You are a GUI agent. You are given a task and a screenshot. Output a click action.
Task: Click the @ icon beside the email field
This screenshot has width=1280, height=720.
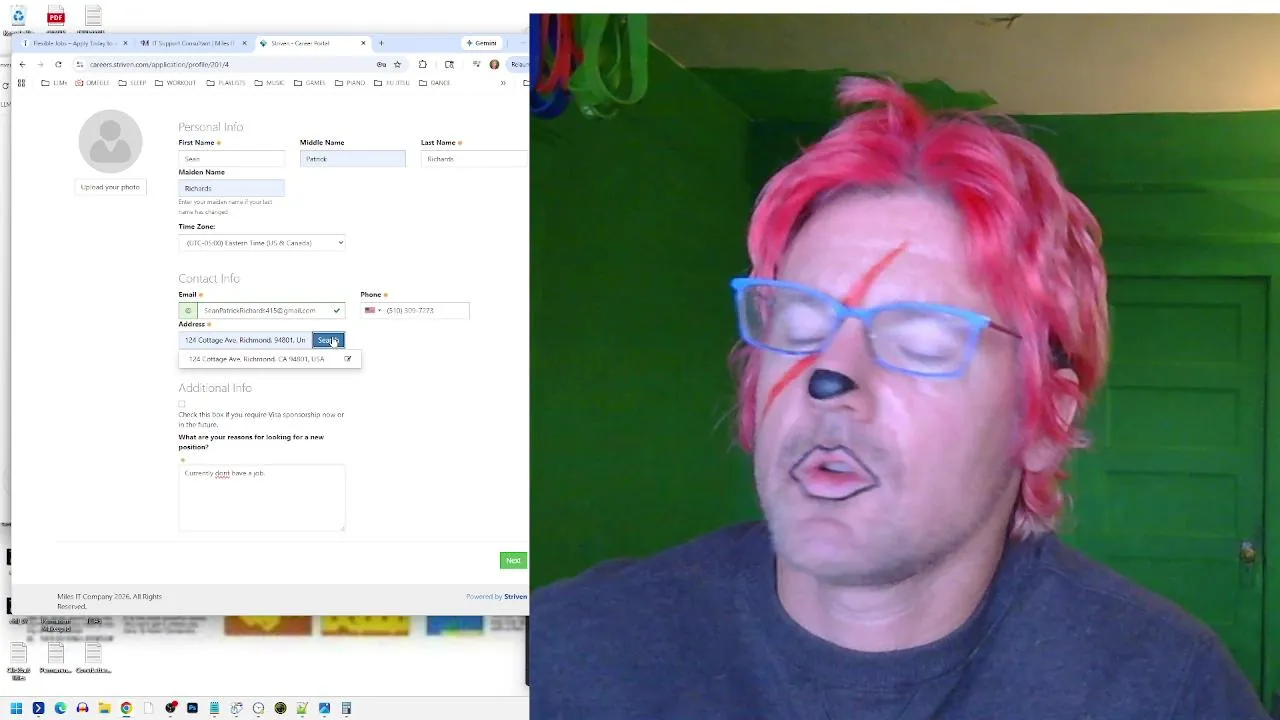point(188,310)
